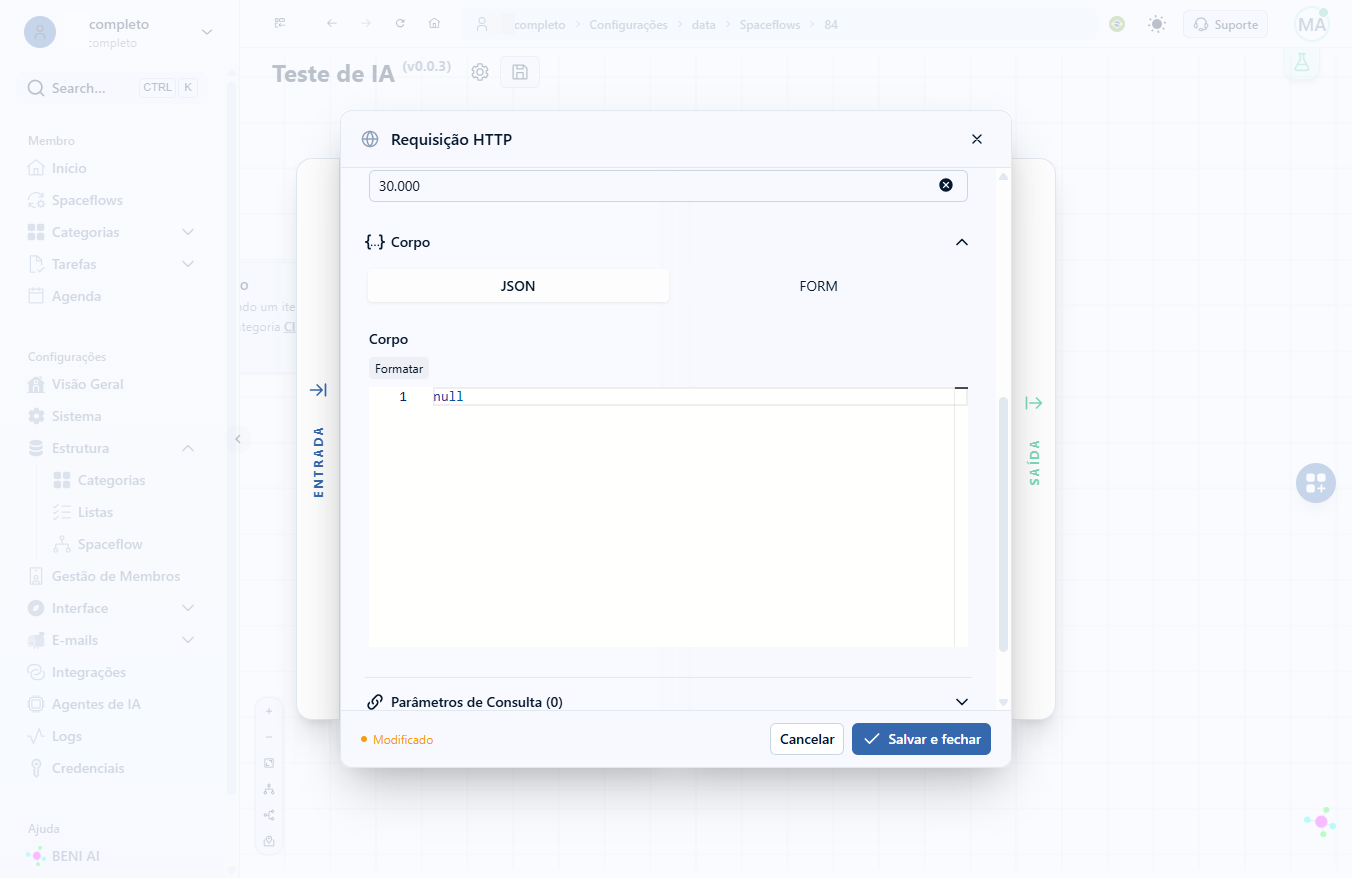The image size is (1352, 878).
Task: Expand Parâmetros de Consulta section
Action: click(962, 702)
